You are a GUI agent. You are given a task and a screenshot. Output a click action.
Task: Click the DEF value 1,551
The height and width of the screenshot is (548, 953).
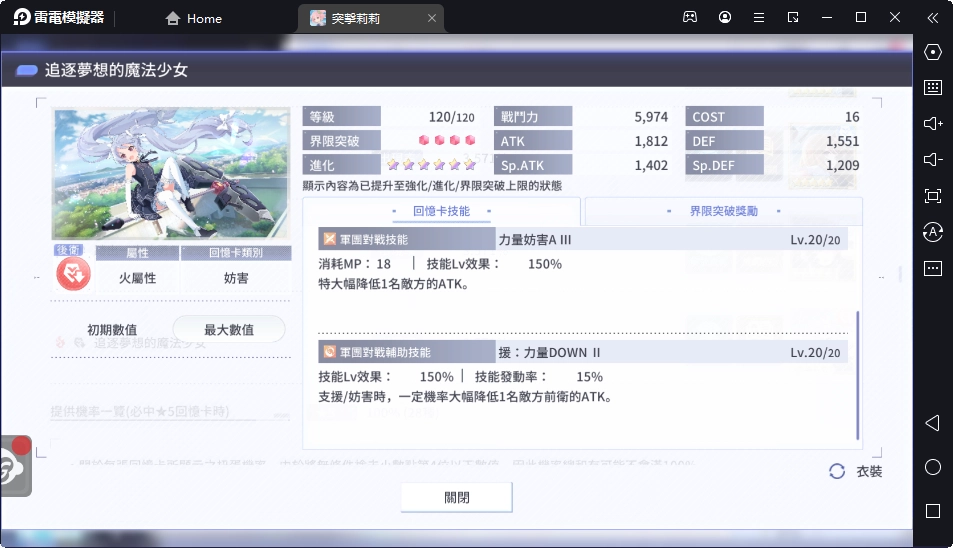[x=842, y=141]
